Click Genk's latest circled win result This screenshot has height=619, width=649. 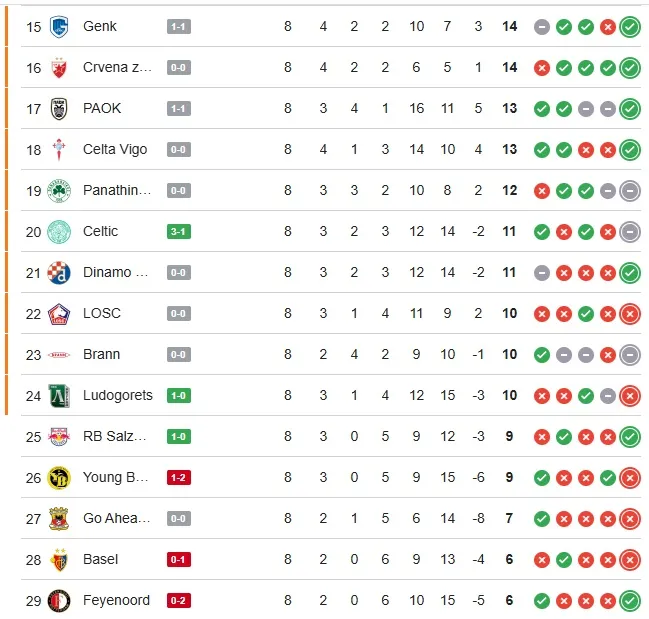point(630,26)
